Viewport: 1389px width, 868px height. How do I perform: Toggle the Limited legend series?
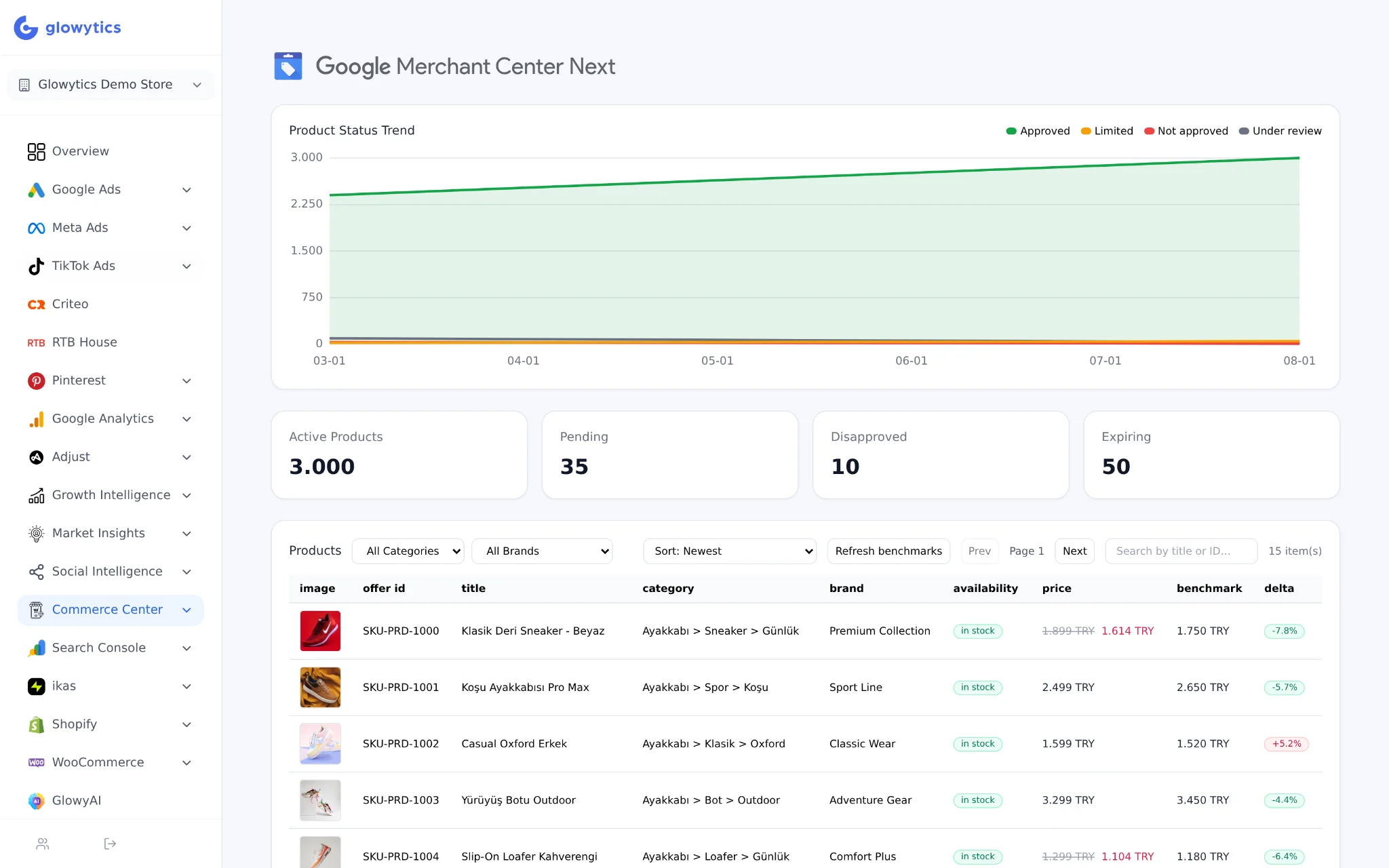(x=1107, y=131)
